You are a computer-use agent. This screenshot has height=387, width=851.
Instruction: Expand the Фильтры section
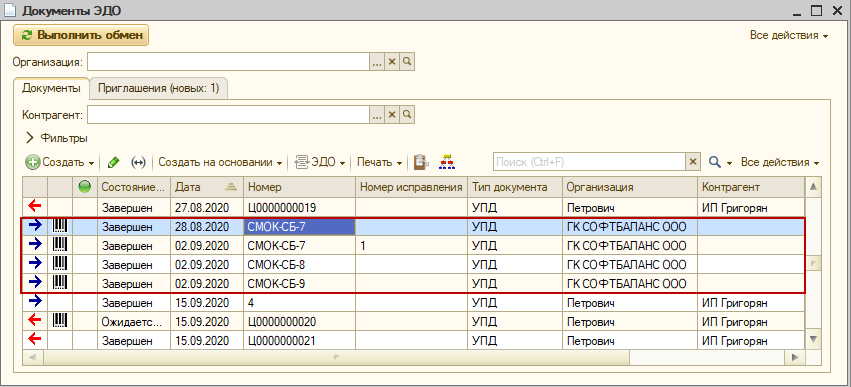[57, 138]
